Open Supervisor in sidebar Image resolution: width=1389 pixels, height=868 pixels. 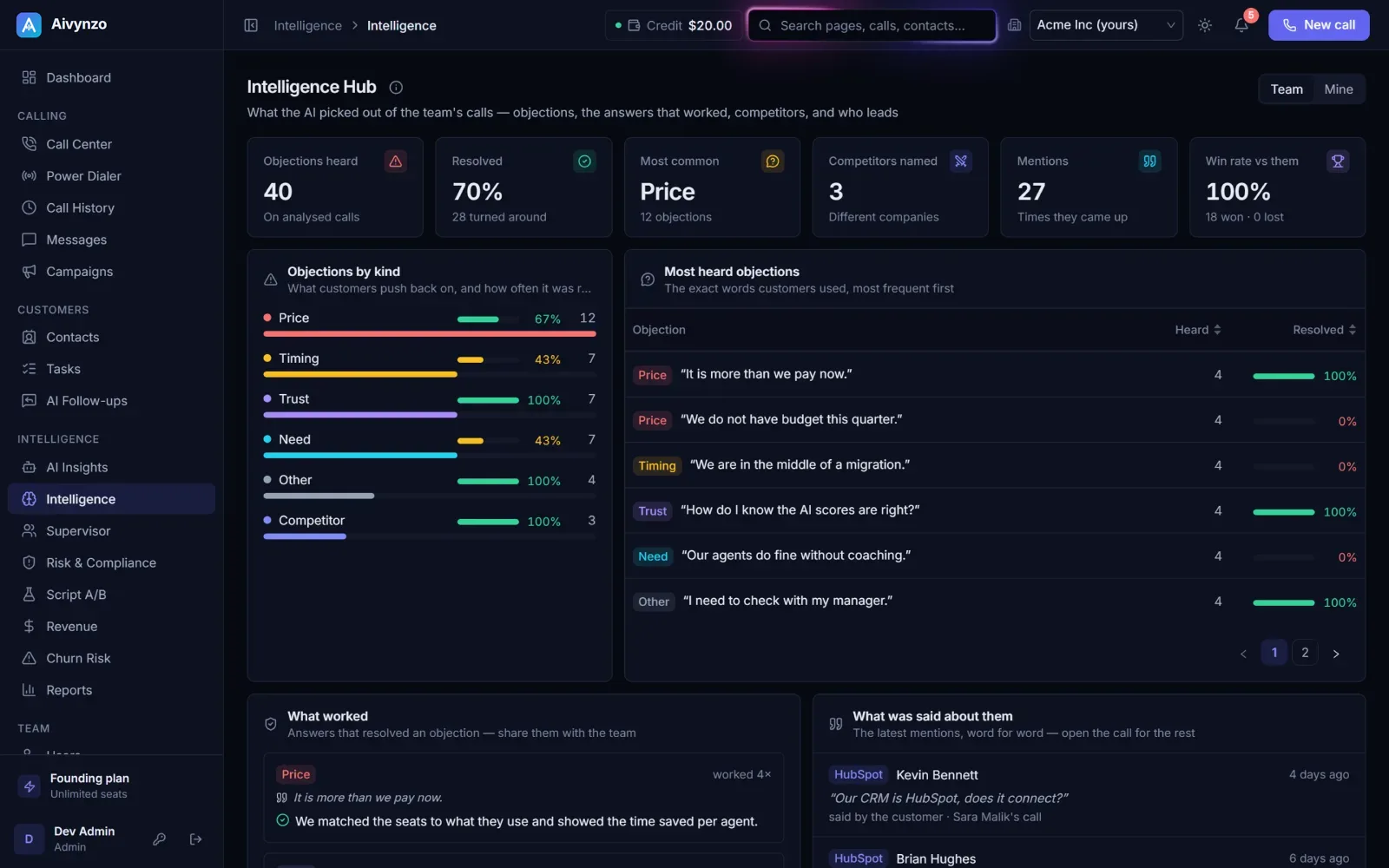[111, 531]
